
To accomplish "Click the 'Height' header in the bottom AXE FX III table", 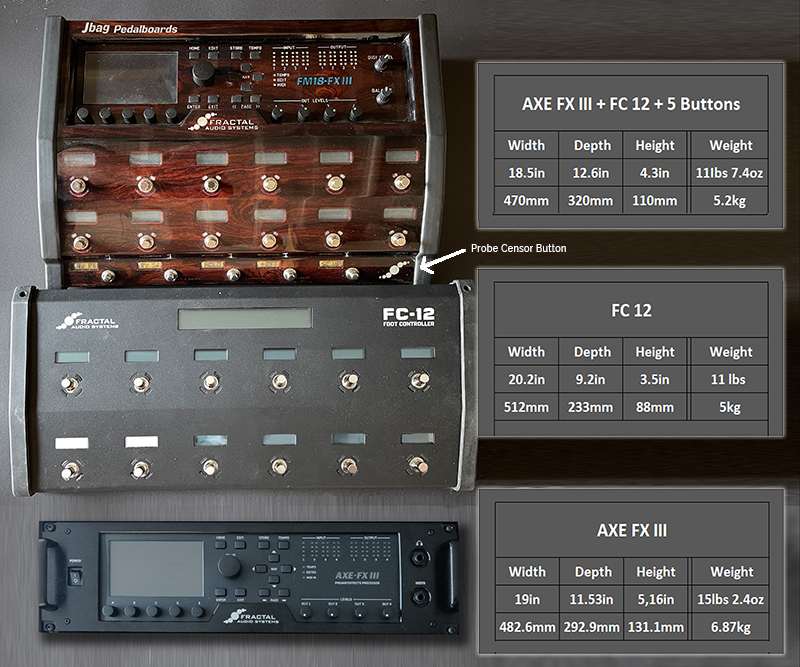I will pos(656,572).
